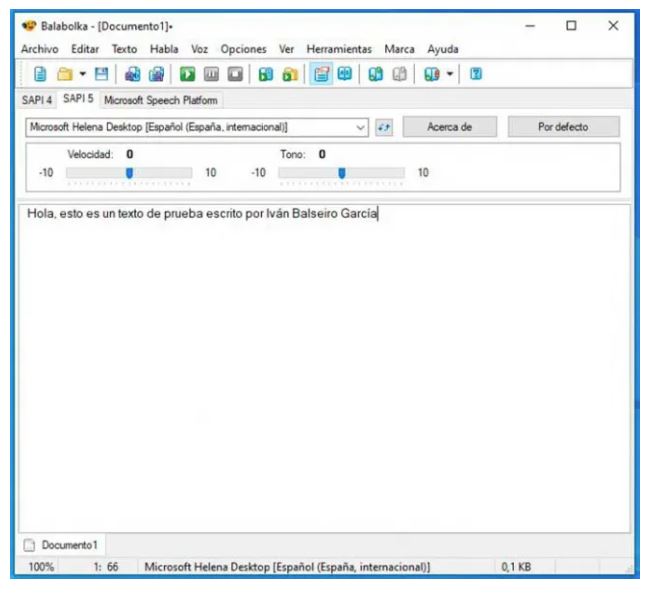Click the Save document floppy icon

tap(101, 74)
